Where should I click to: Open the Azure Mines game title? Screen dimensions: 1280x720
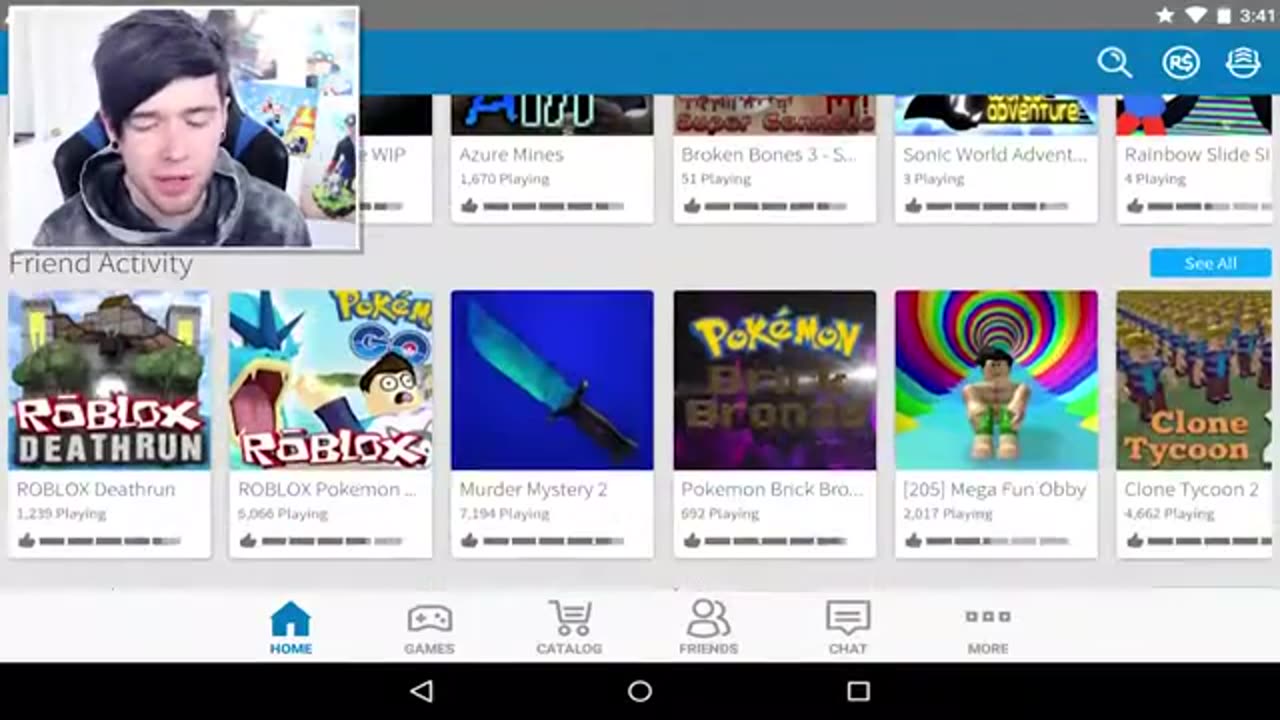click(511, 154)
